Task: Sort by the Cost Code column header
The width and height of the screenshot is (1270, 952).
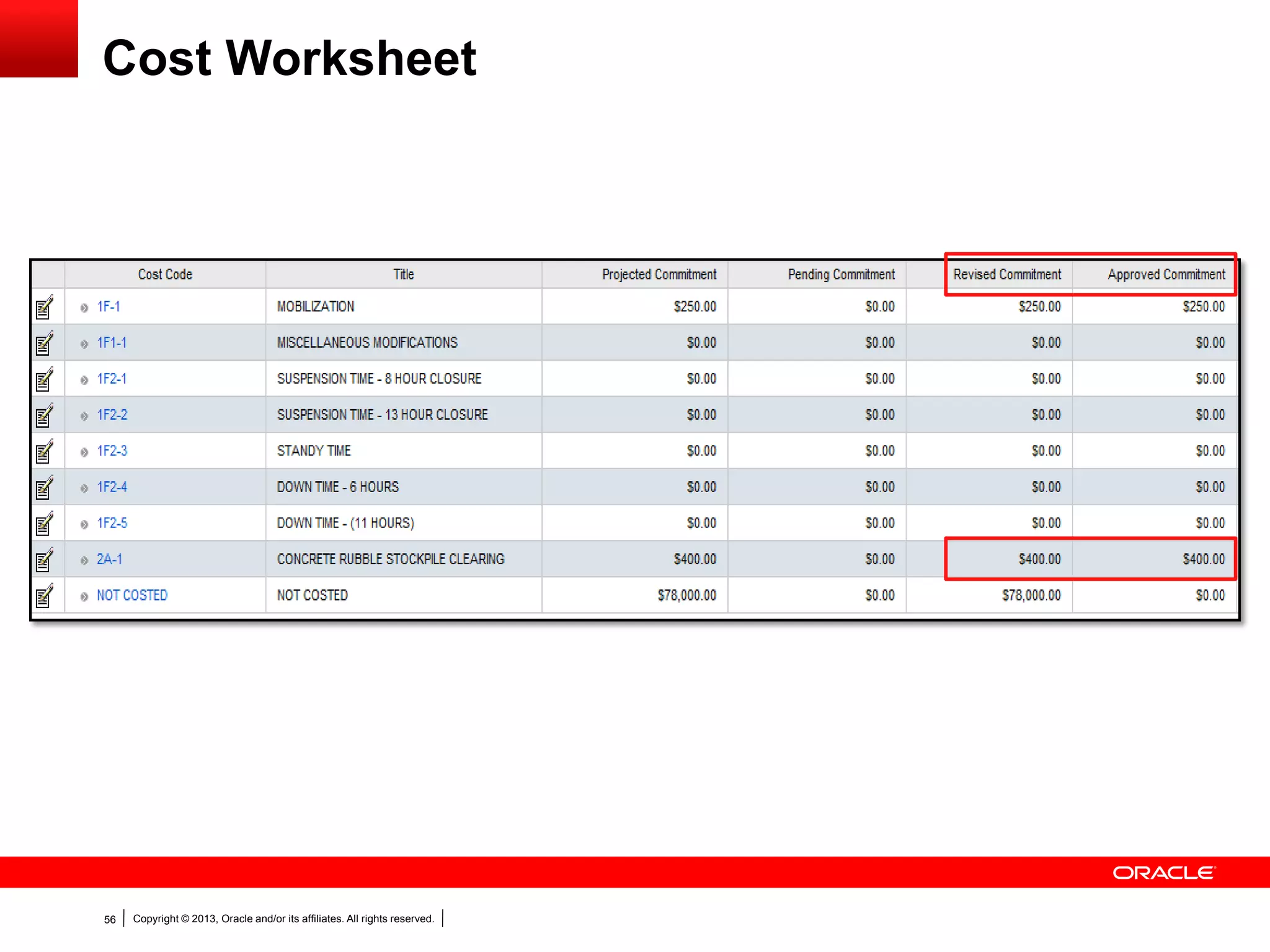Action: [x=165, y=275]
